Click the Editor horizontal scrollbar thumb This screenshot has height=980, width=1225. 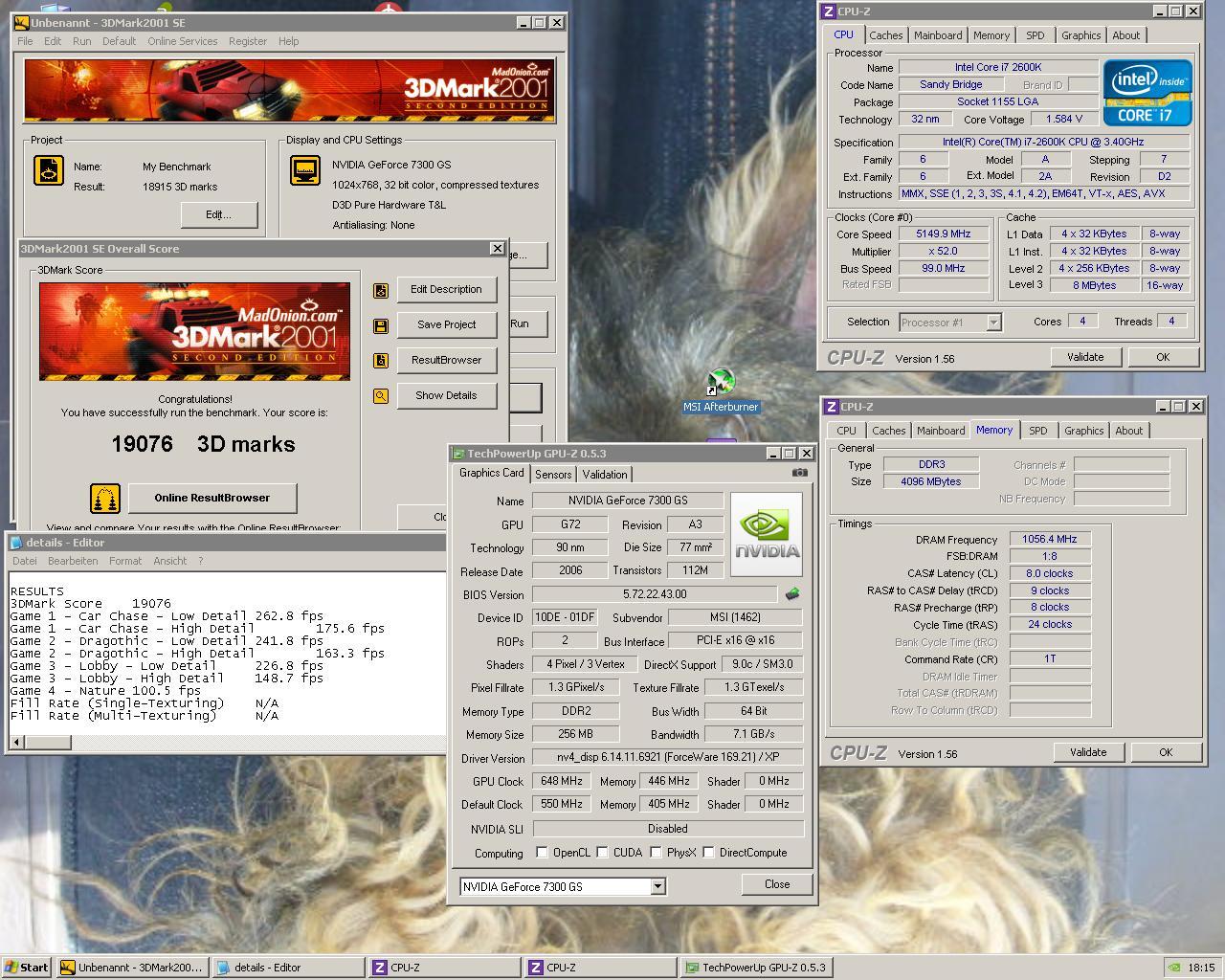click(x=47, y=742)
